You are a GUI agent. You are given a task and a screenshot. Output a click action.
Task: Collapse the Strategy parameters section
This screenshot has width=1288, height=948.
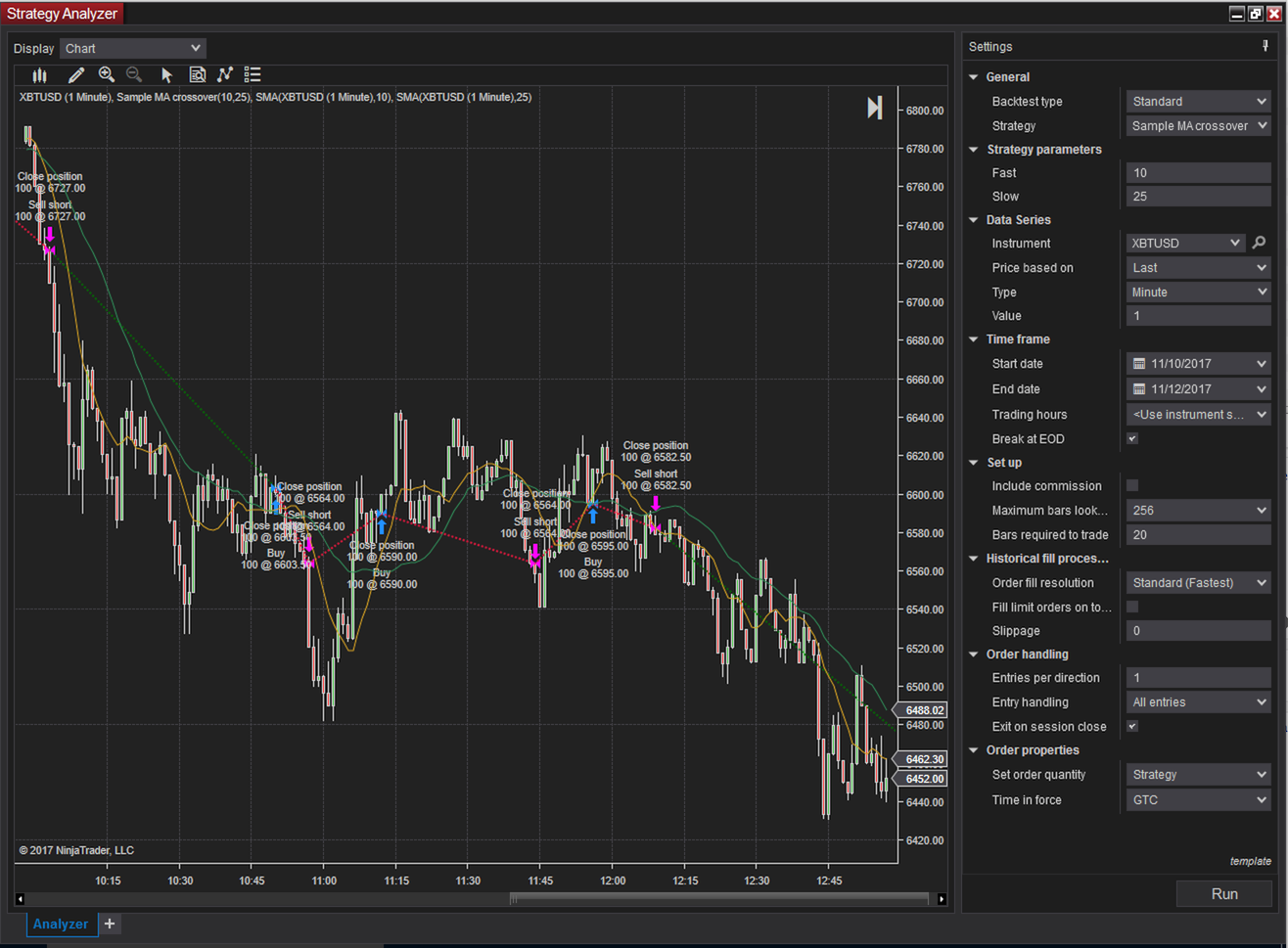[x=974, y=150]
